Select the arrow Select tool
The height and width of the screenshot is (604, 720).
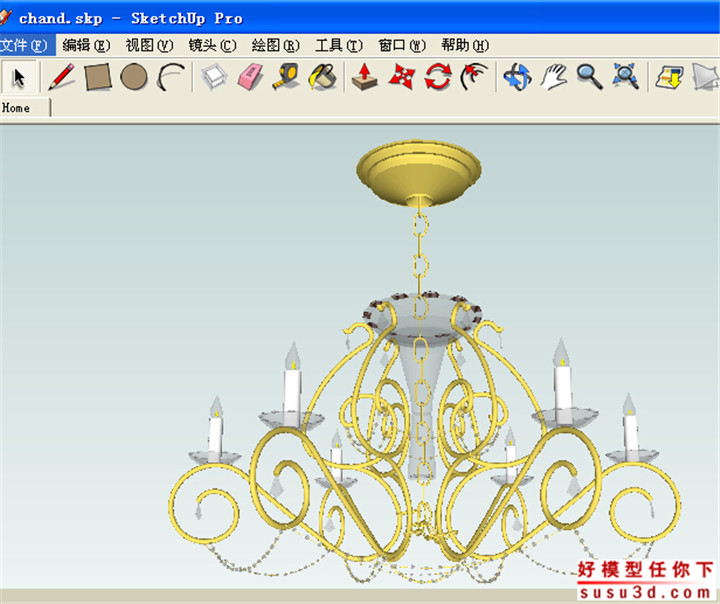tap(18, 77)
